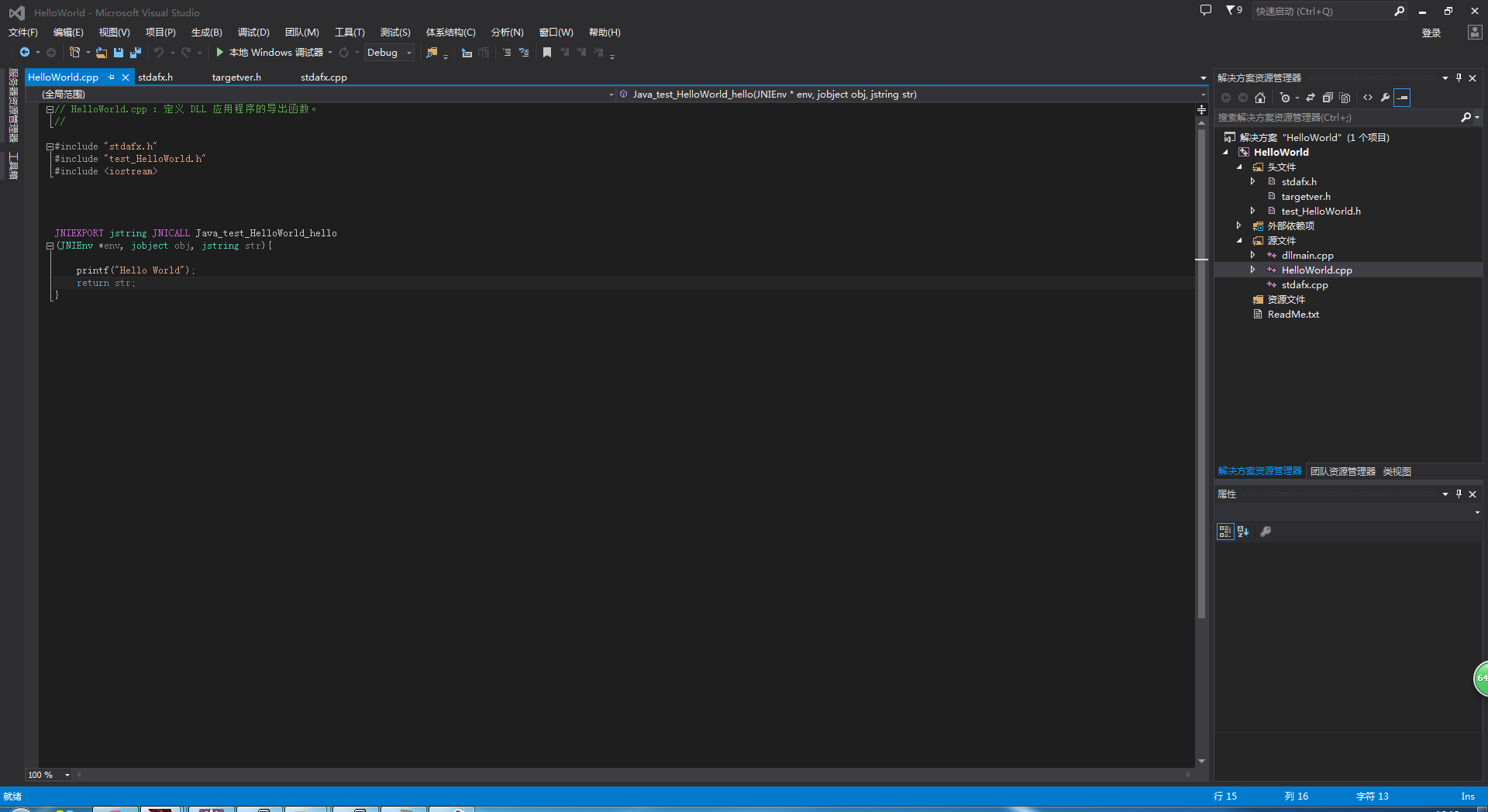Collapse All nodes in Solution Explorer toolbar
This screenshot has height=812, width=1488.
point(1328,98)
